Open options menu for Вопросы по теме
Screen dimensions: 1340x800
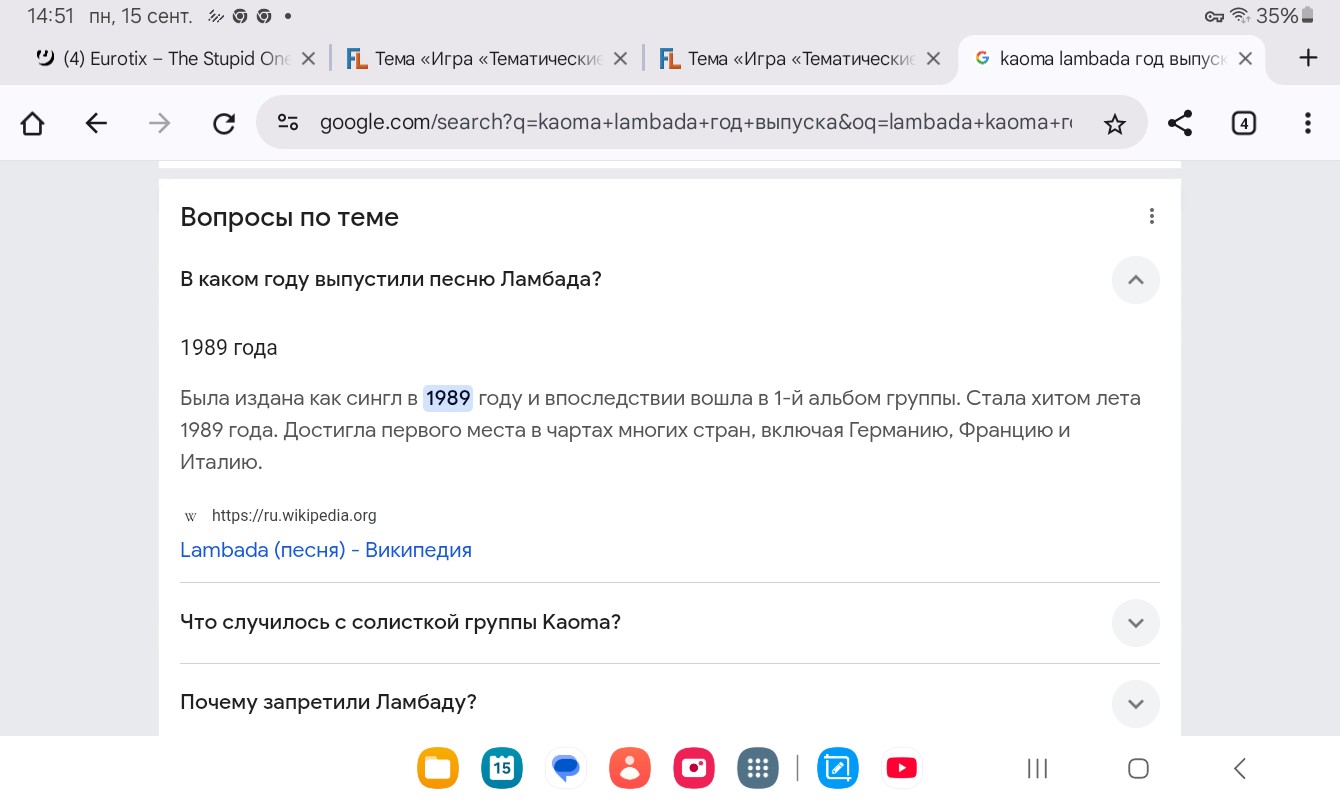[1152, 216]
